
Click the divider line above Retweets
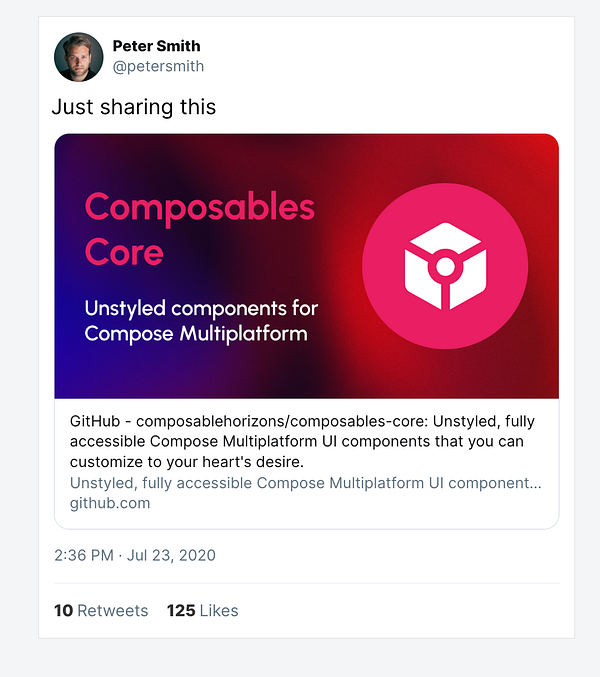point(306,583)
